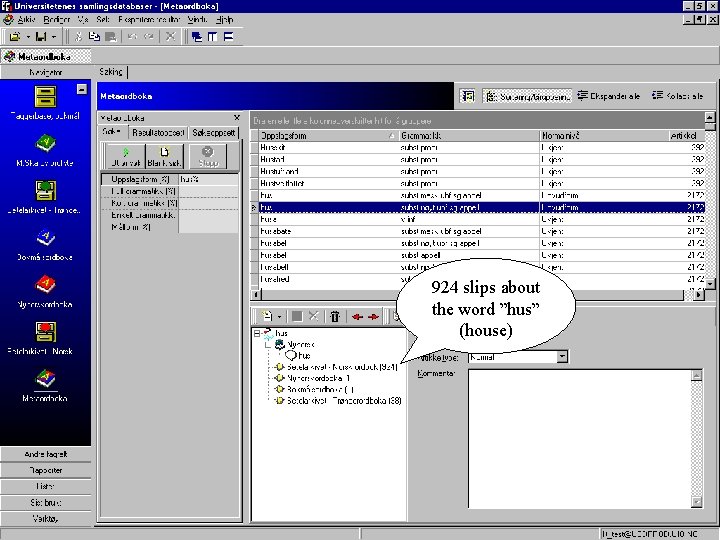This screenshot has width=720, height=540.
Task: Open the Navigator panel header
Action: coord(45,72)
